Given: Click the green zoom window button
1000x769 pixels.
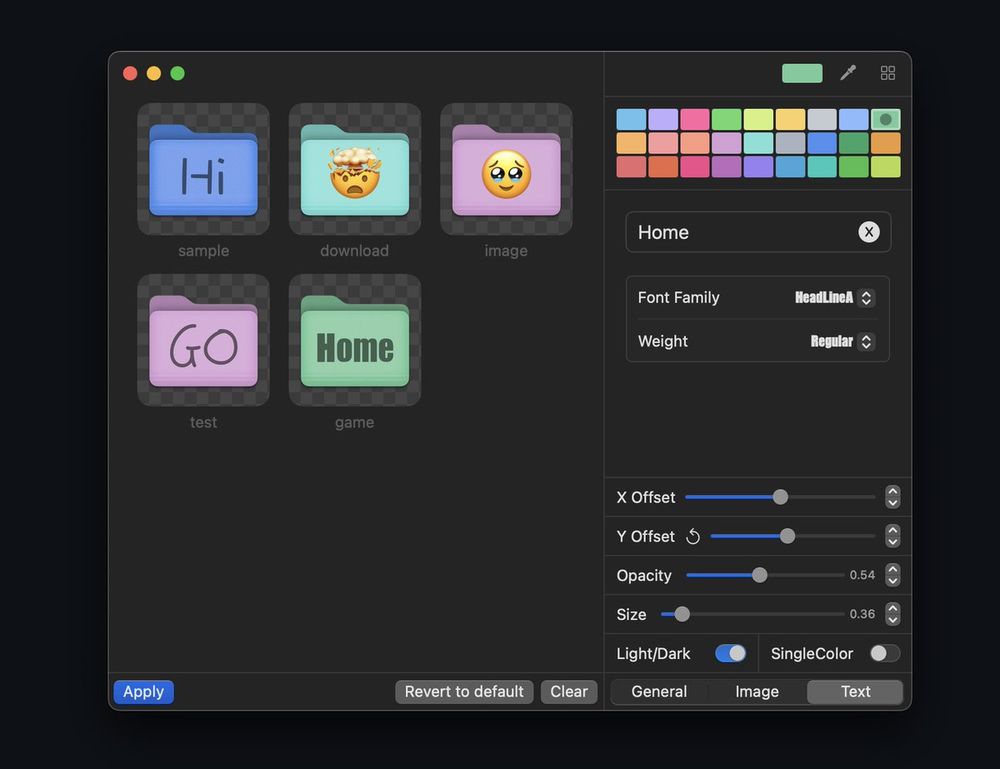Looking at the screenshot, I should (178, 73).
